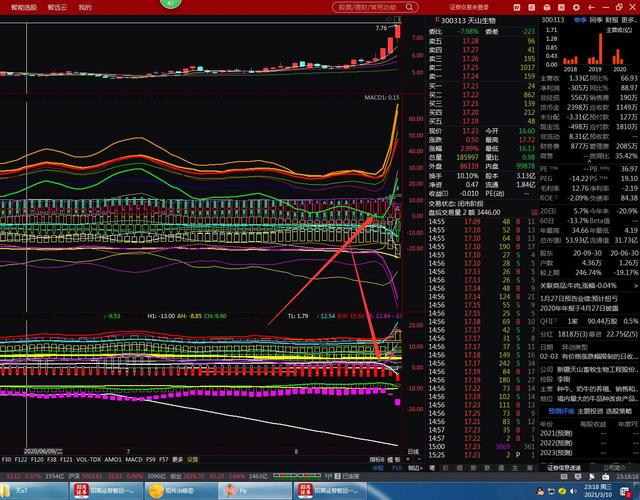Switch the financial chart to 同季 view
This screenshot has height=500, width=640.
(x=597, y=19)
